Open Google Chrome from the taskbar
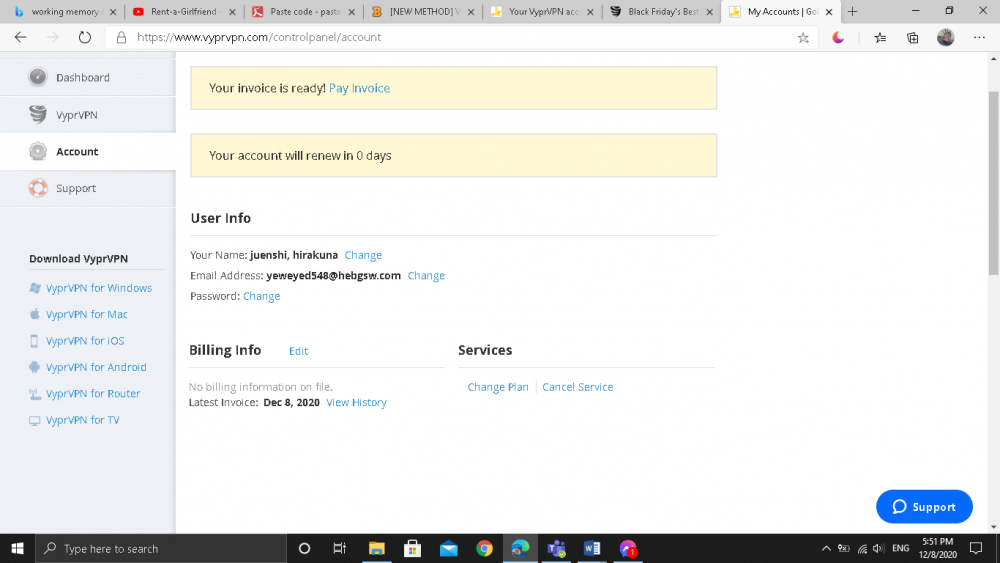Image resolution: width=1000 pixels, height=563 pixels. coord(484,548)
